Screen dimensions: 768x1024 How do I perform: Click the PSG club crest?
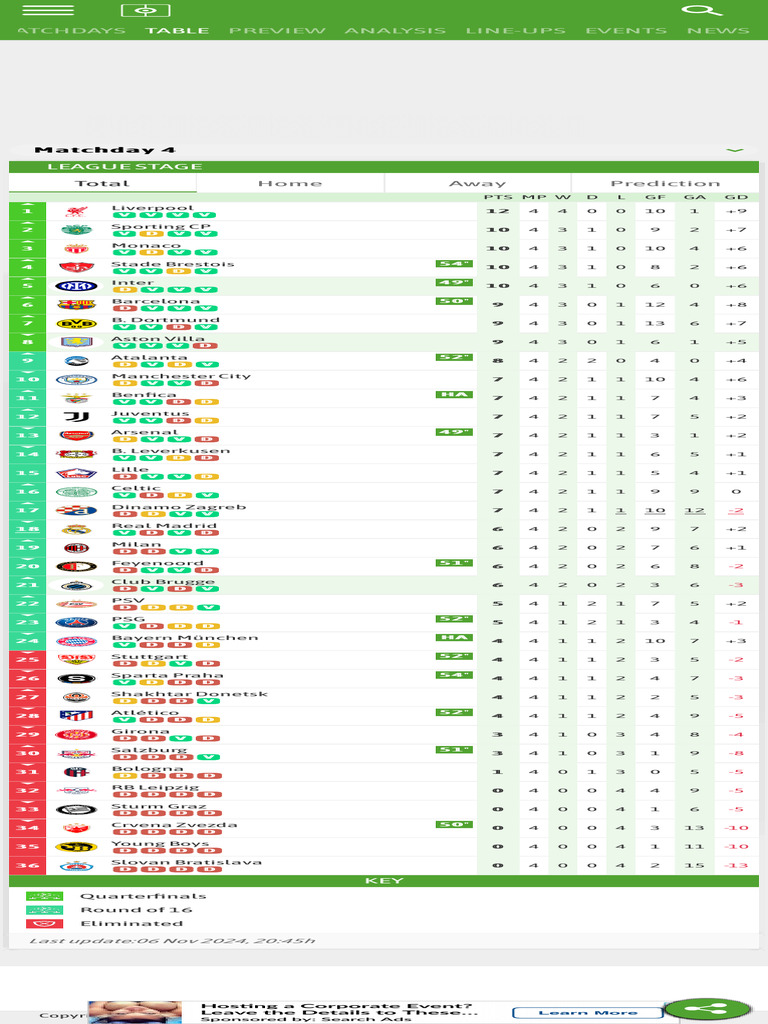tap(76, 622)
